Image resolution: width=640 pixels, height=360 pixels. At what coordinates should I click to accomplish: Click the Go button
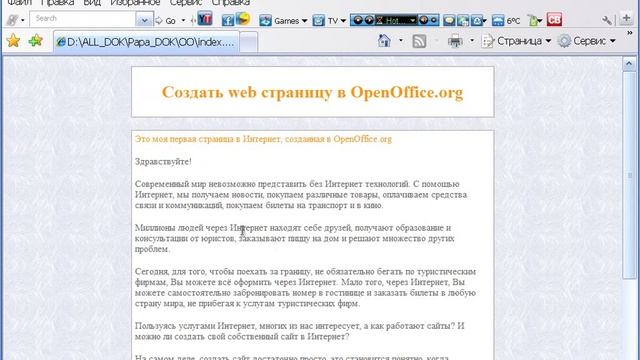(166, 20)
